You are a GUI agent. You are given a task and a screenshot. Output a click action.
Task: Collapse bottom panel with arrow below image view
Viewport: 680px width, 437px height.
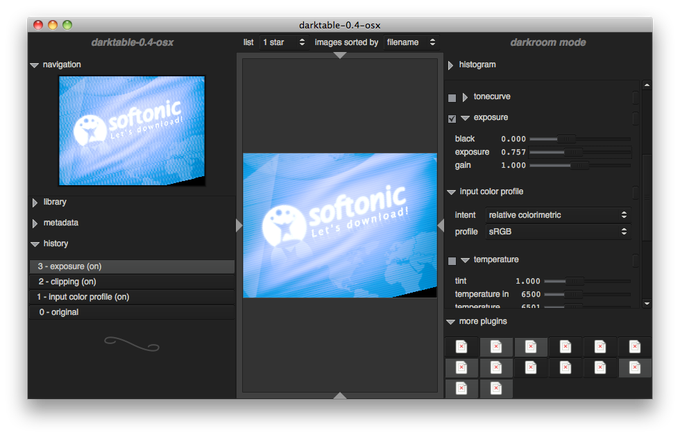pos(340,395)
